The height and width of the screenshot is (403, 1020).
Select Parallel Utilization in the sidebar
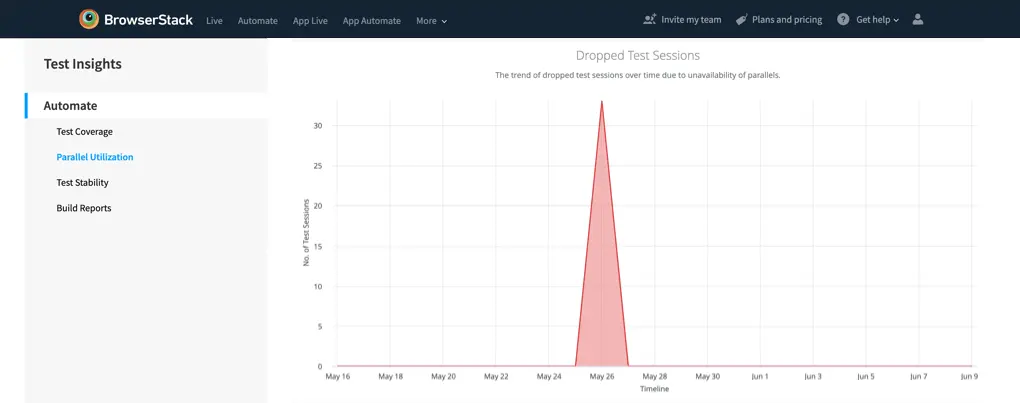tap(94, 157)
